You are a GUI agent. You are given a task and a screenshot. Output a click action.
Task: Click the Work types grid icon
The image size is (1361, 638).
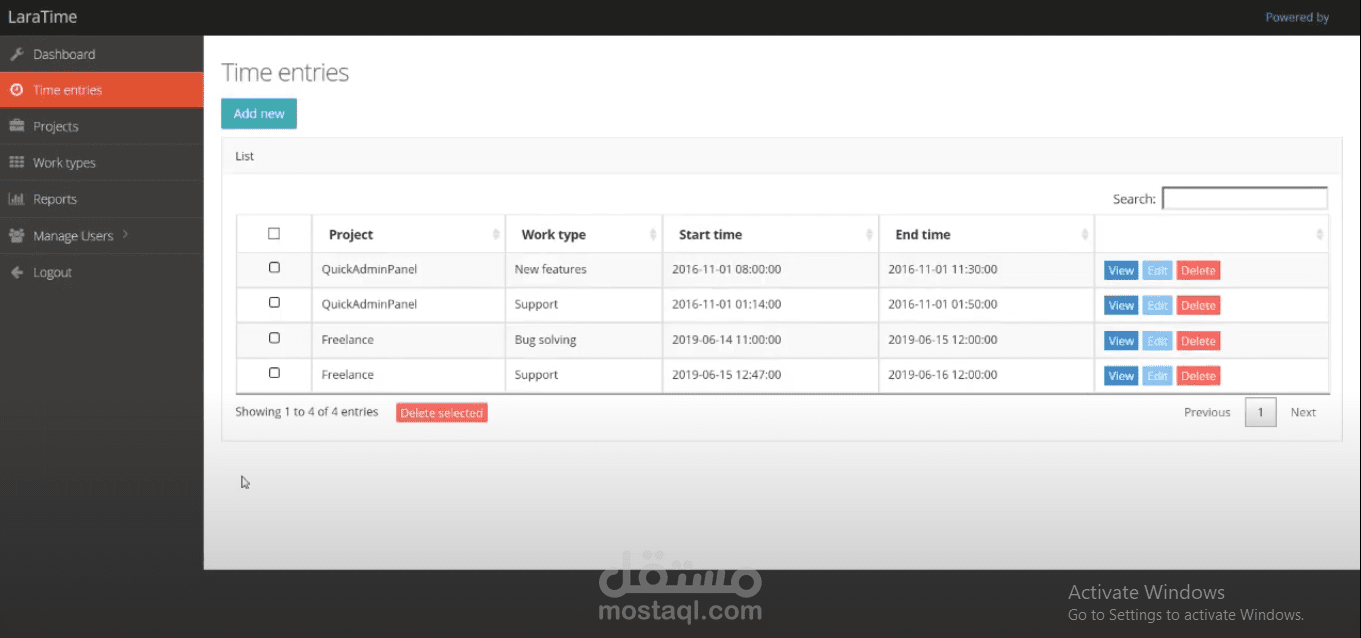click(16, 162)
